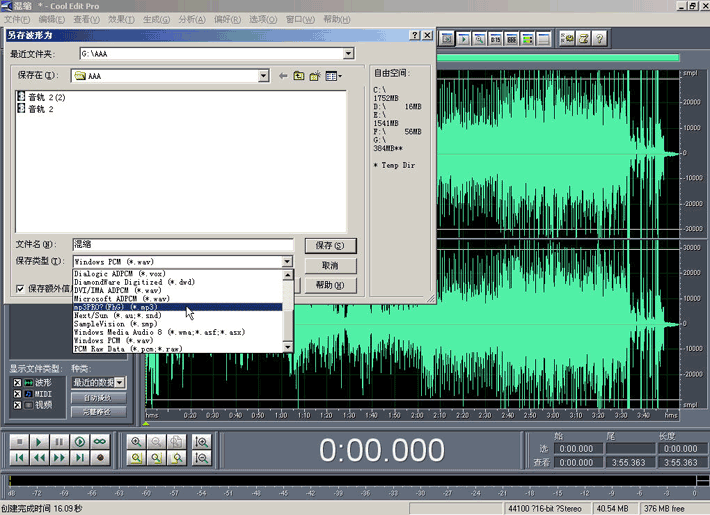The image size is (710, 515).
Task: Click the Pause transport button
Action: coord(59,441)
